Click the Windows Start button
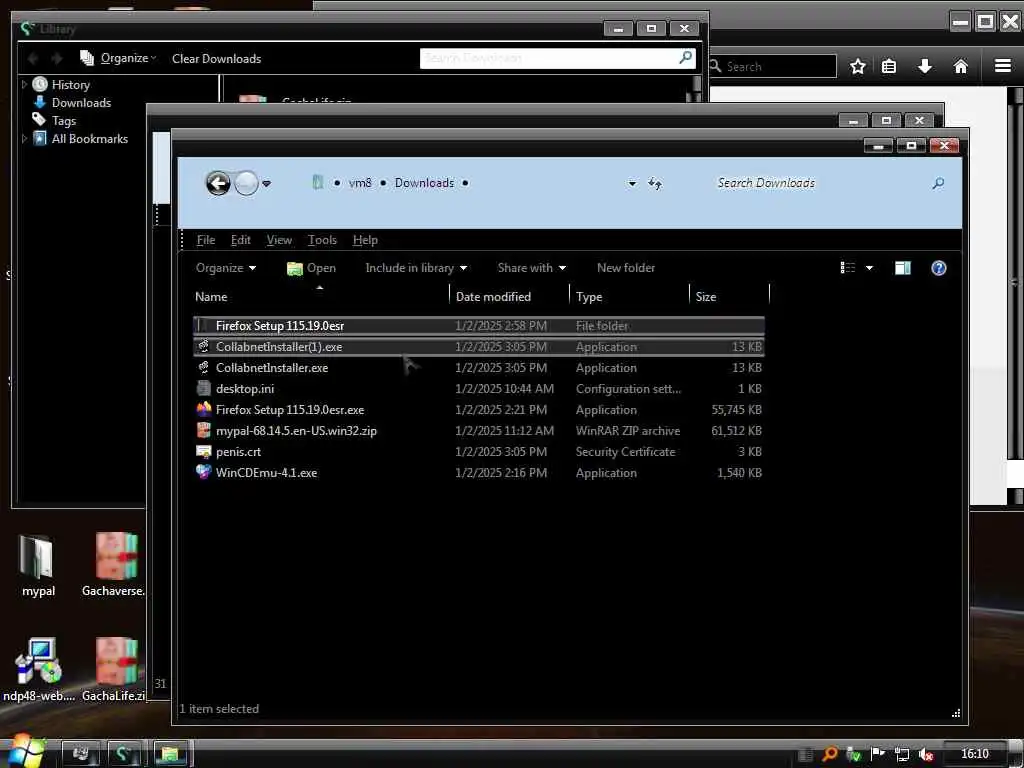 25,752
